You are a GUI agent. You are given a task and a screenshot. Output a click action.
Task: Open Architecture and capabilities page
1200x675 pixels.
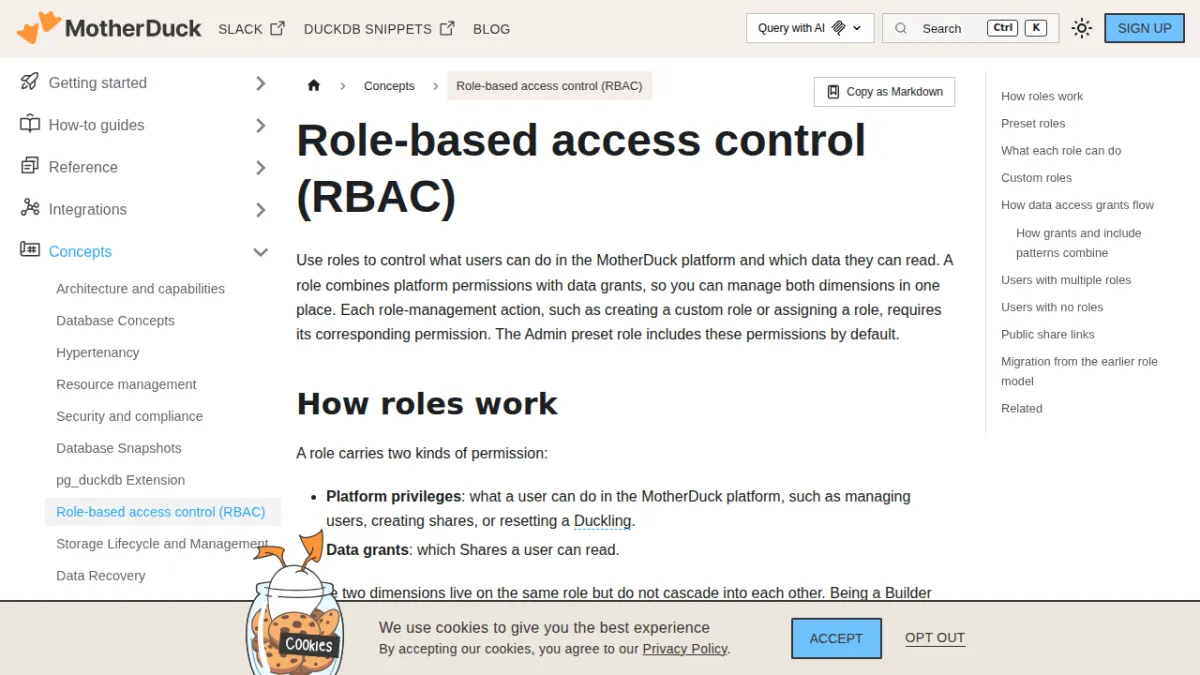(x=140, y=288)
